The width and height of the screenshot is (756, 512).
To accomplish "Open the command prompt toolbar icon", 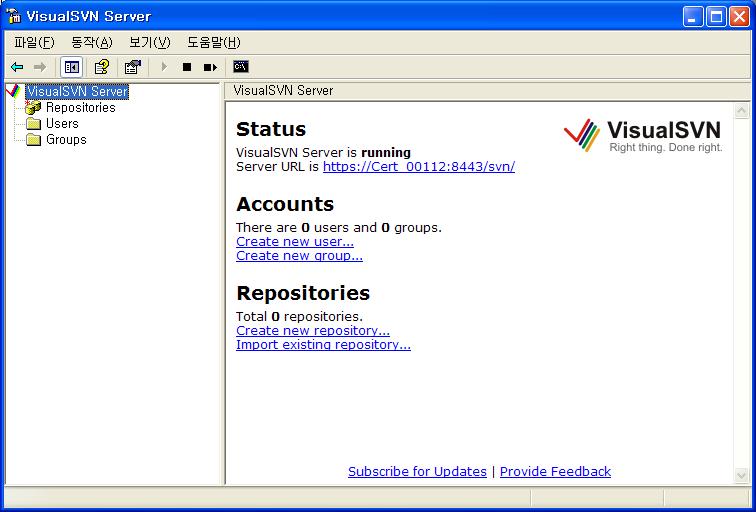I will point(241,67).
